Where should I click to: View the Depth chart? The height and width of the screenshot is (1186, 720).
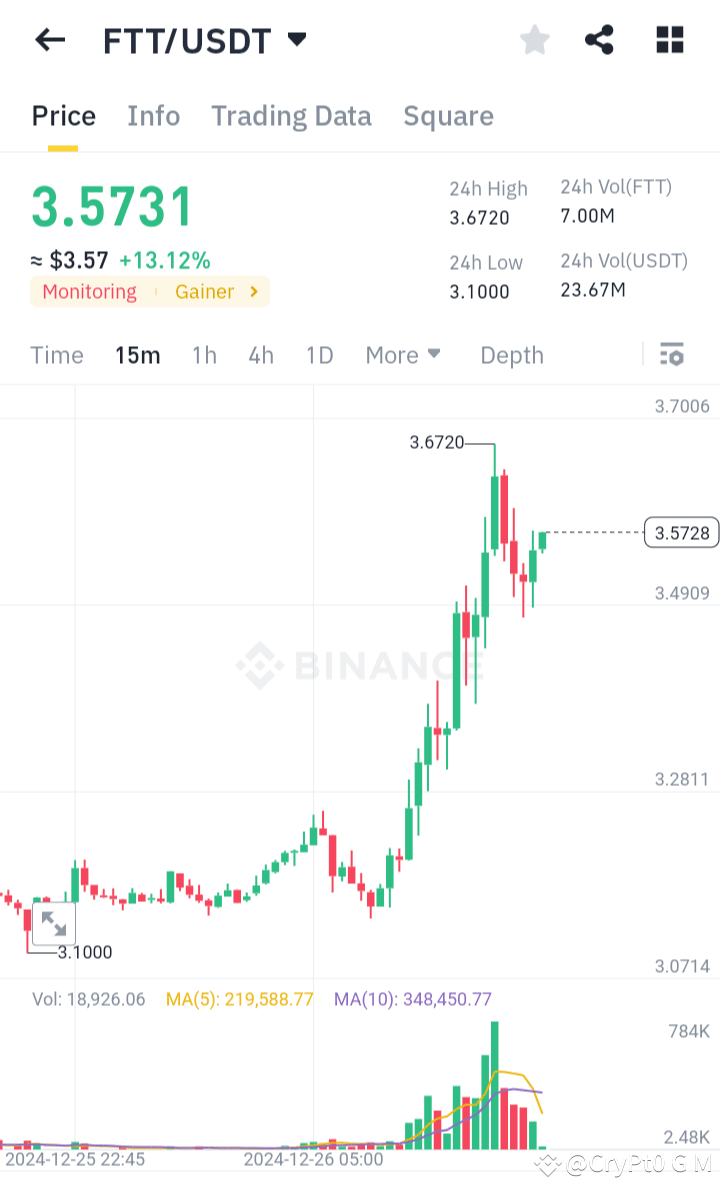coord(511,355)
